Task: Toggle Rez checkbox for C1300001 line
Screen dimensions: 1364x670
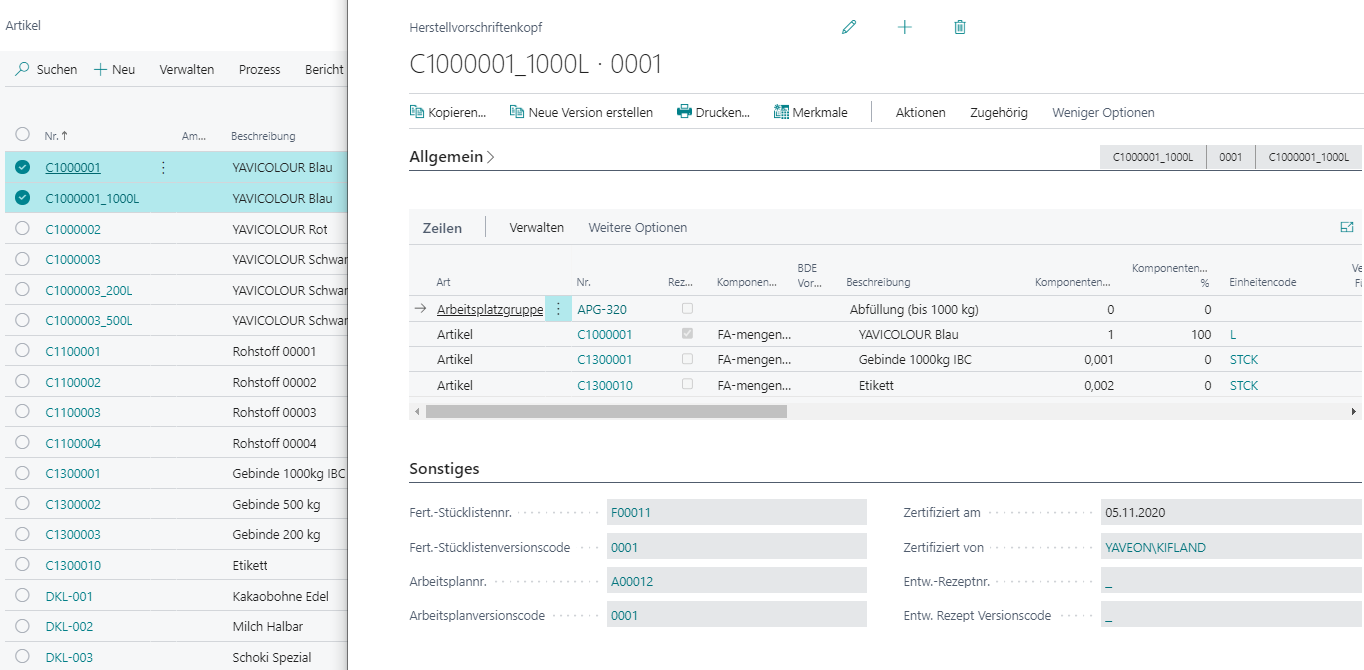Action: coord(687,358)
